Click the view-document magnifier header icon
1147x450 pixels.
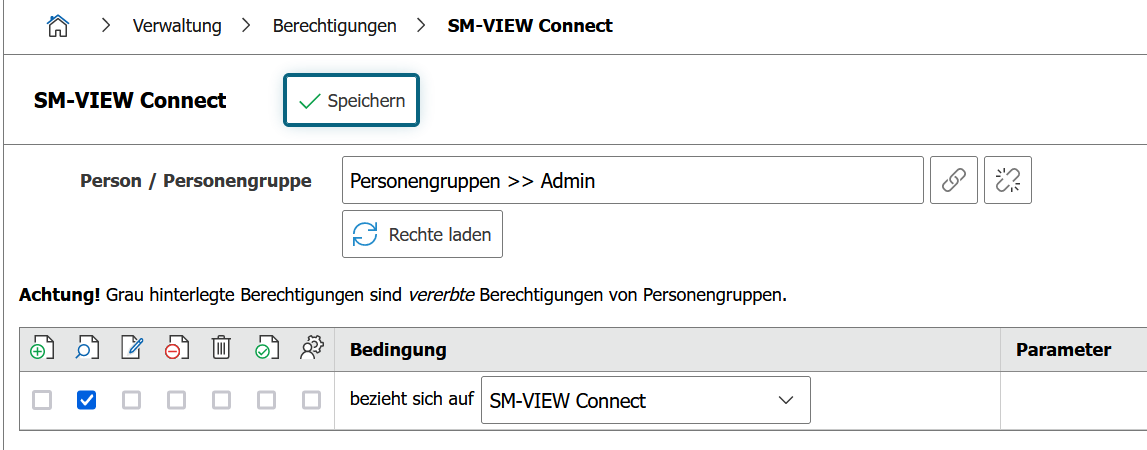click(x=87, y=349)
